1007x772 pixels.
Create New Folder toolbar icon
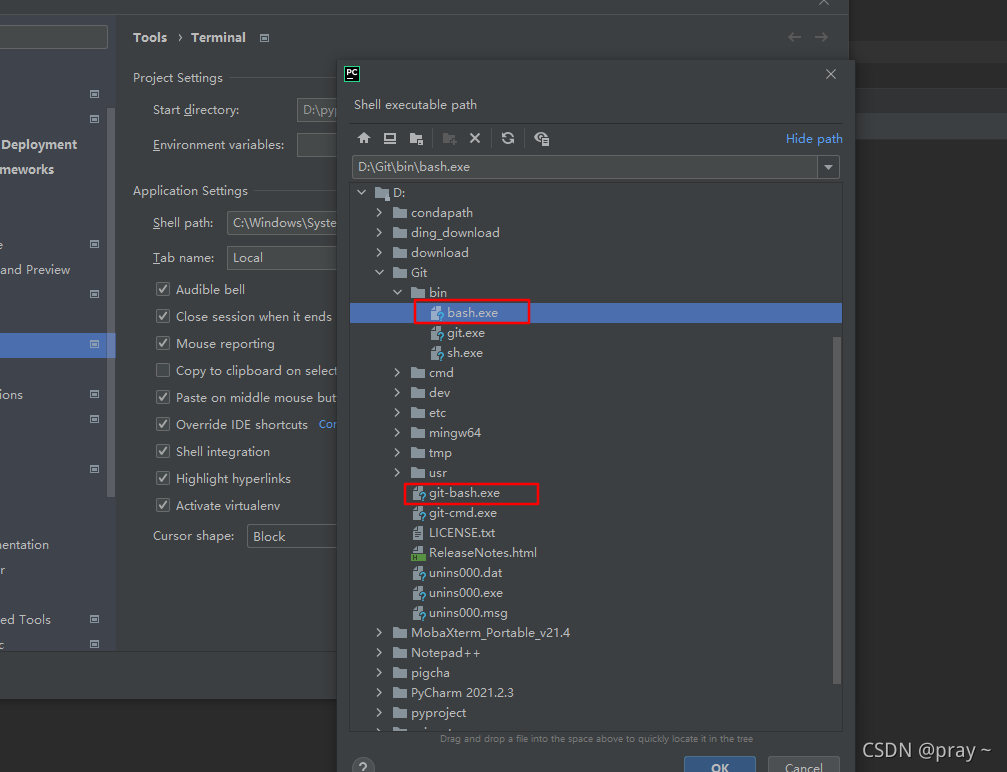coord(450,138)
